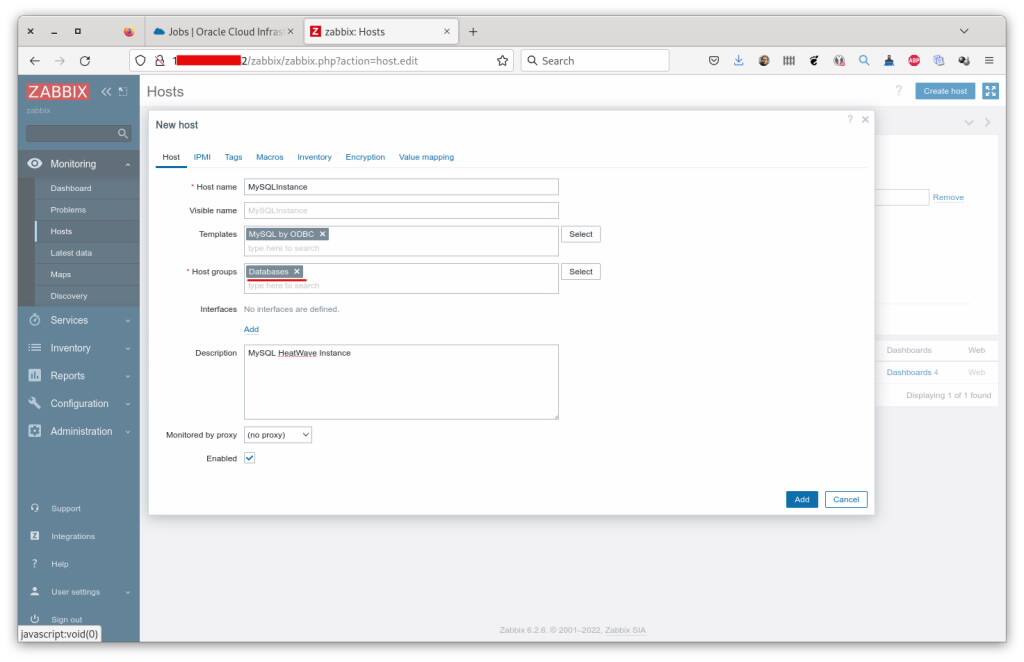The image size is (1024, 662).
Task: Save page to Pocket icon
Action: point(714,61)
